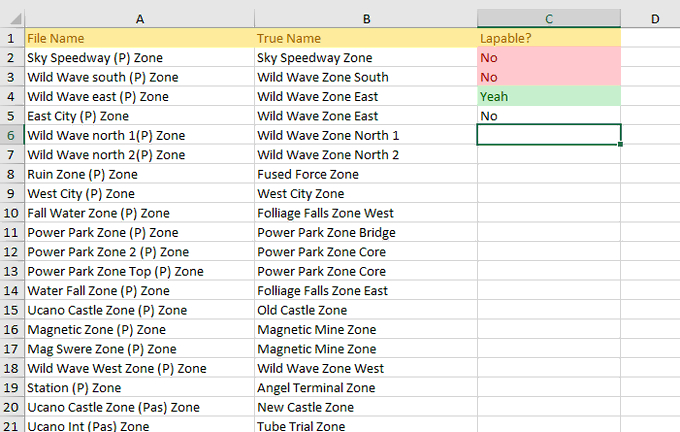Select the "Fused Force Zone" cell

click(x=366, y=174)
